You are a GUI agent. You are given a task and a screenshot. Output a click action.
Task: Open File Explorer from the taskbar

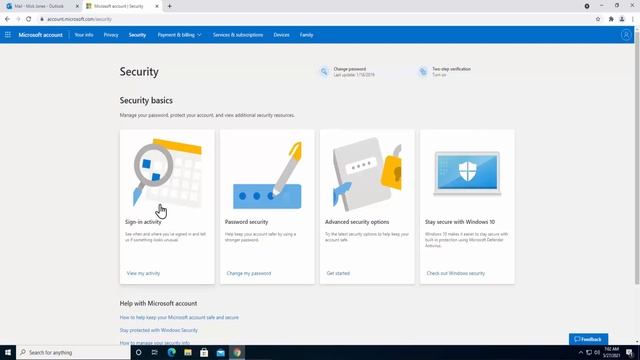pyautogui.click(x=188, y=352)
